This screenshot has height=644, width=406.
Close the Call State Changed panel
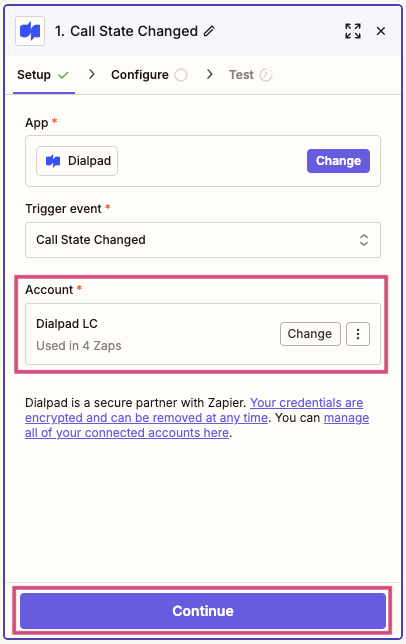point(381,31)
